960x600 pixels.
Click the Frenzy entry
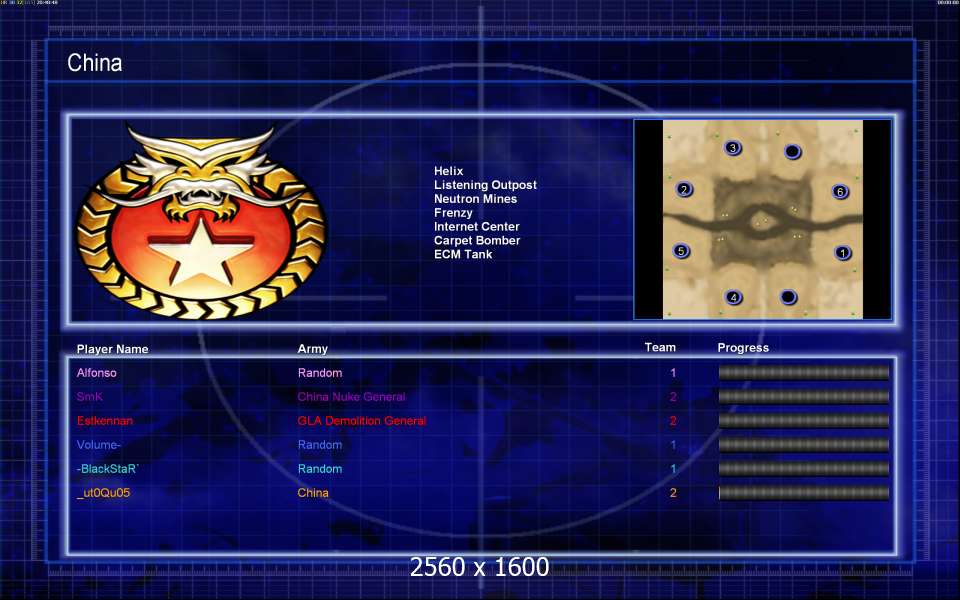tap(453, 212)
